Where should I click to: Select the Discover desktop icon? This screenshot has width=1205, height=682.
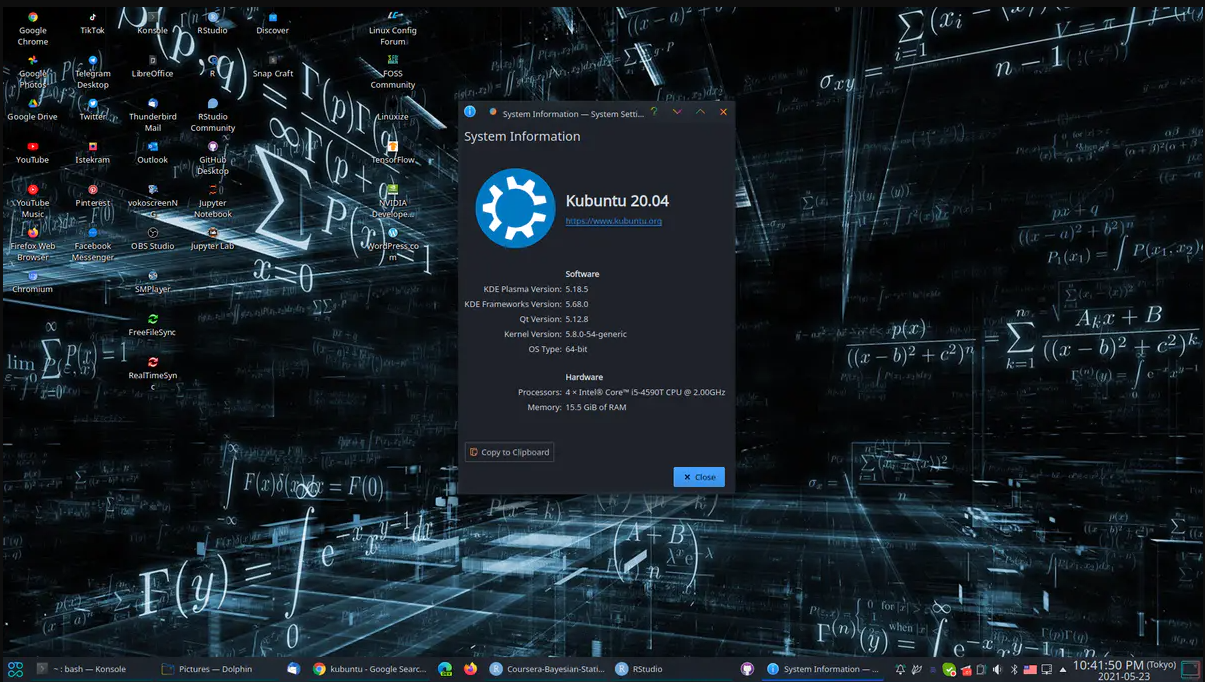[x=272, y=23]
